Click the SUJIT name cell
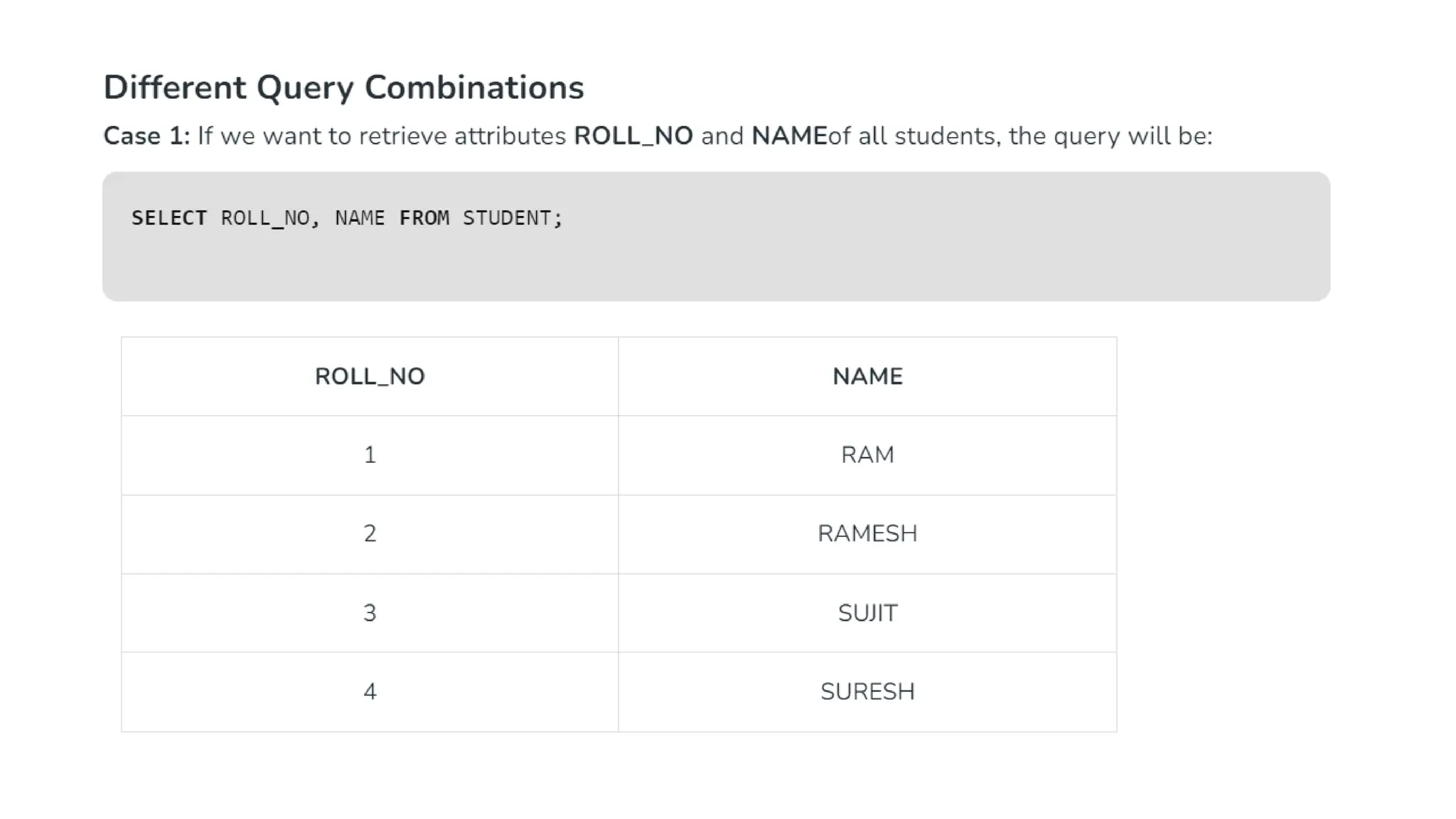Viewport: 1456px width, 819px height. pos(867,613)
